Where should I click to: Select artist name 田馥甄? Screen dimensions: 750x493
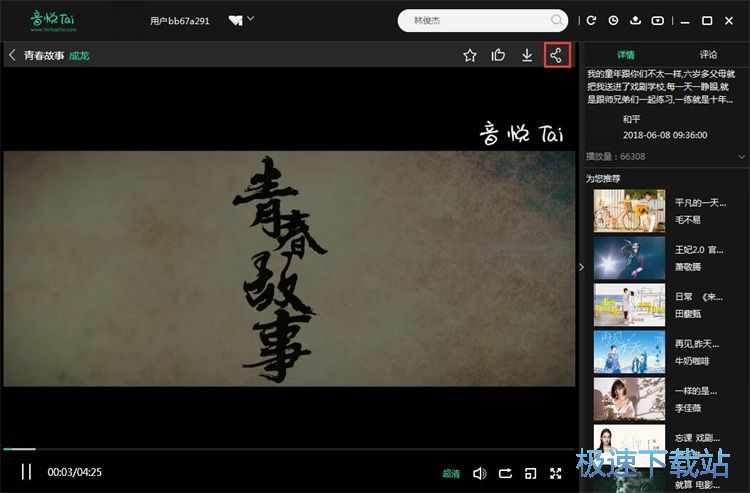(687, 314)
